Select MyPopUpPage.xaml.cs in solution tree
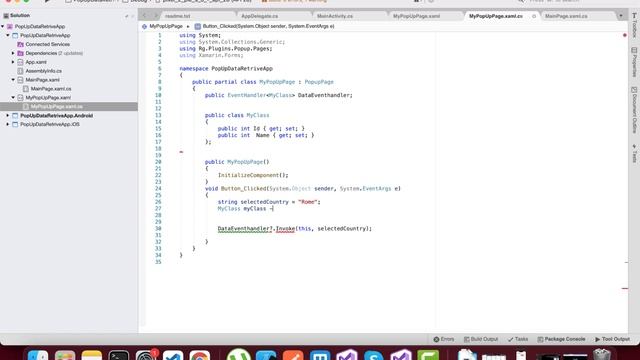The width and height of the screenshot is (640, 360). pyautogui.click(x=56, y=107)
